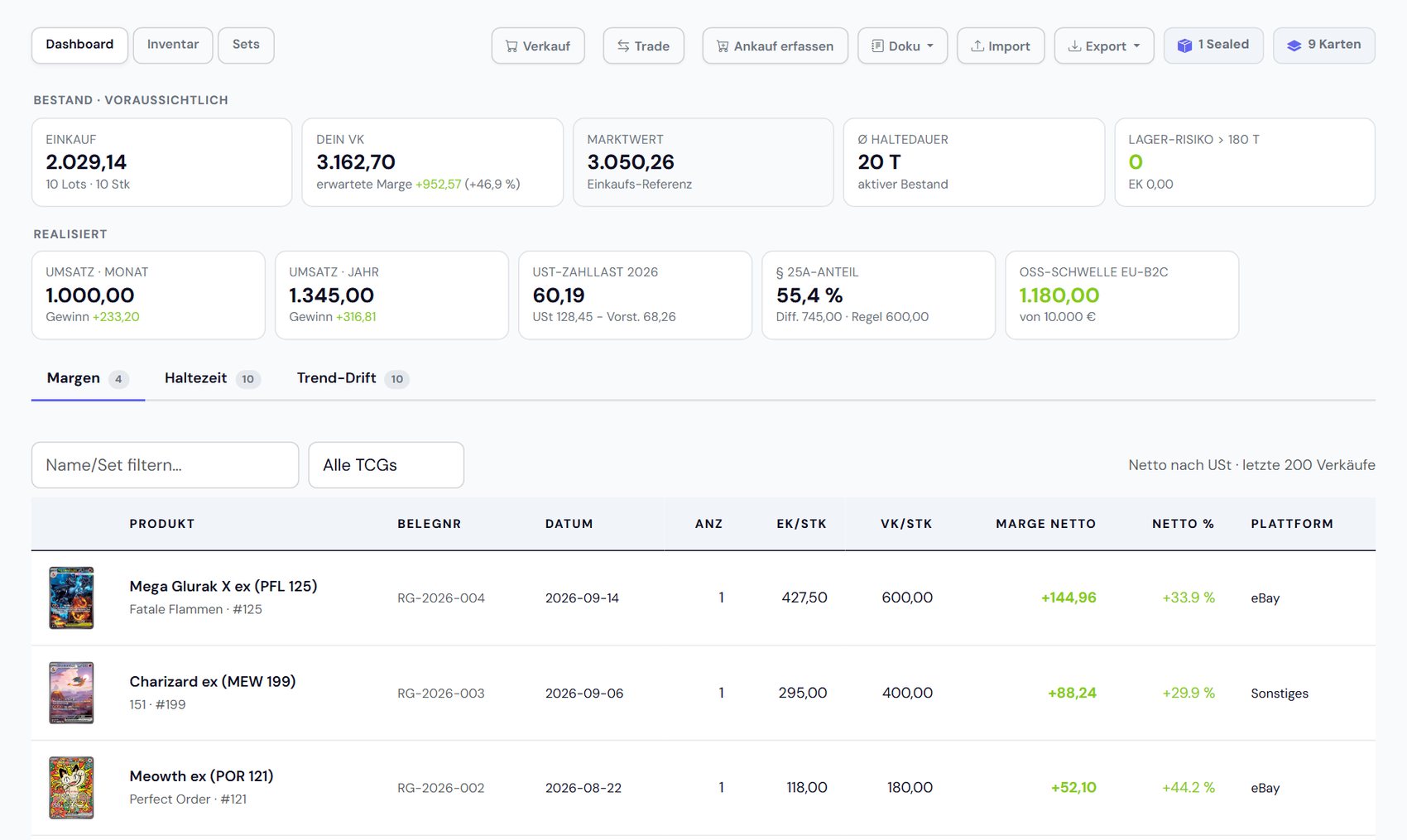Viewport: 1407px width, 840px height.
Task: Click the Name/Set filtern input field
Action: coord(165,465)
